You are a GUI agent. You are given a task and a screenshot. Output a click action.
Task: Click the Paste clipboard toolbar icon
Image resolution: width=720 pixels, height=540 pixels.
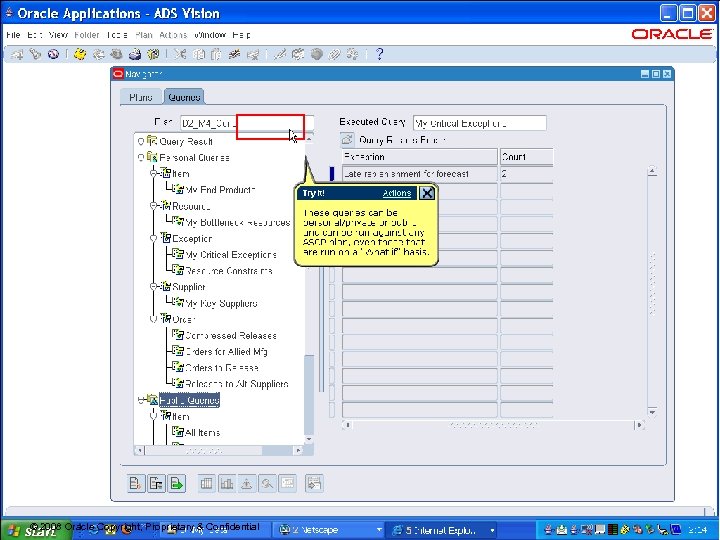tap(216, 54)
